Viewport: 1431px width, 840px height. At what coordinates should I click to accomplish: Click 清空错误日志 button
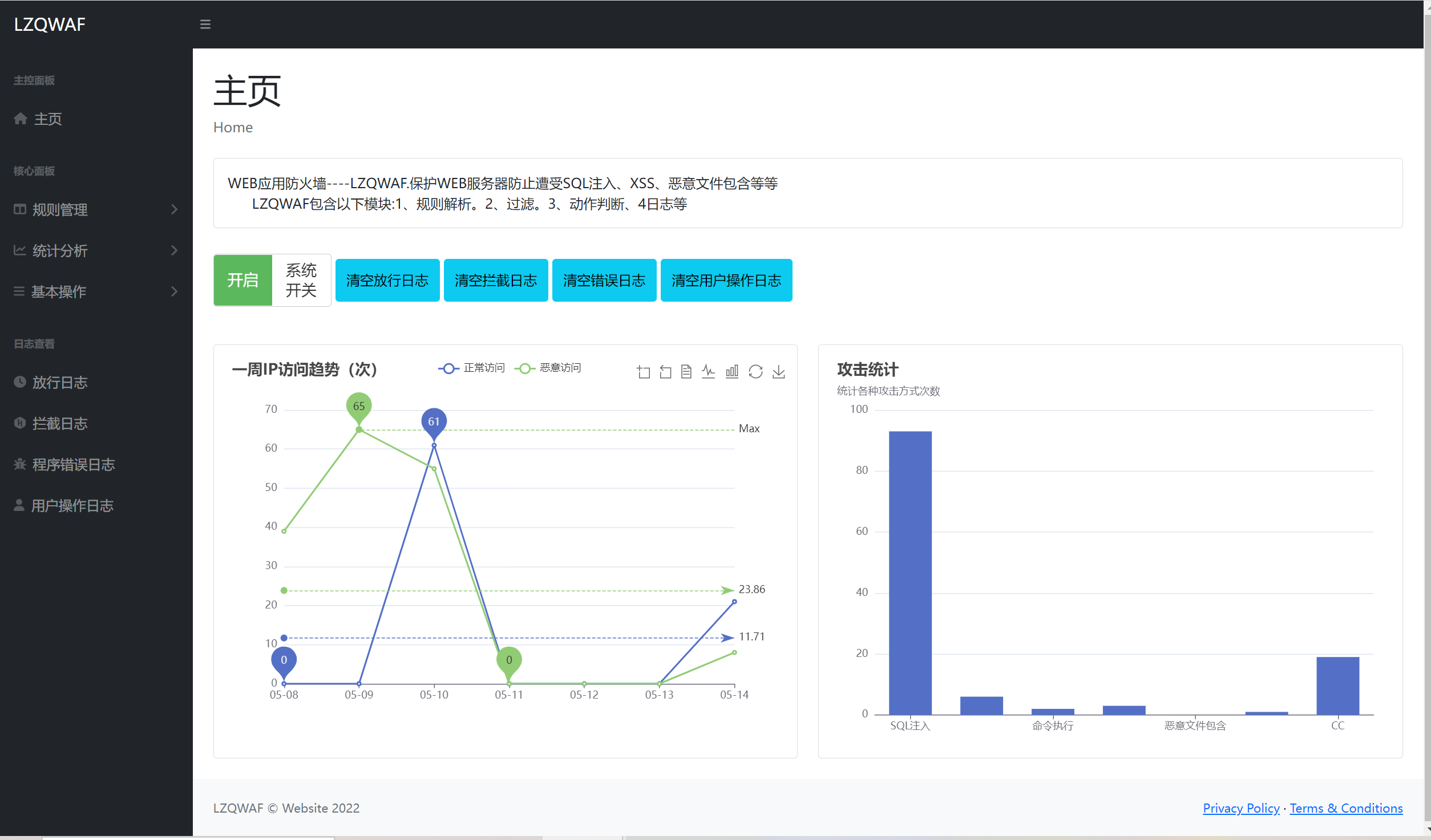[x=604, y=280]
